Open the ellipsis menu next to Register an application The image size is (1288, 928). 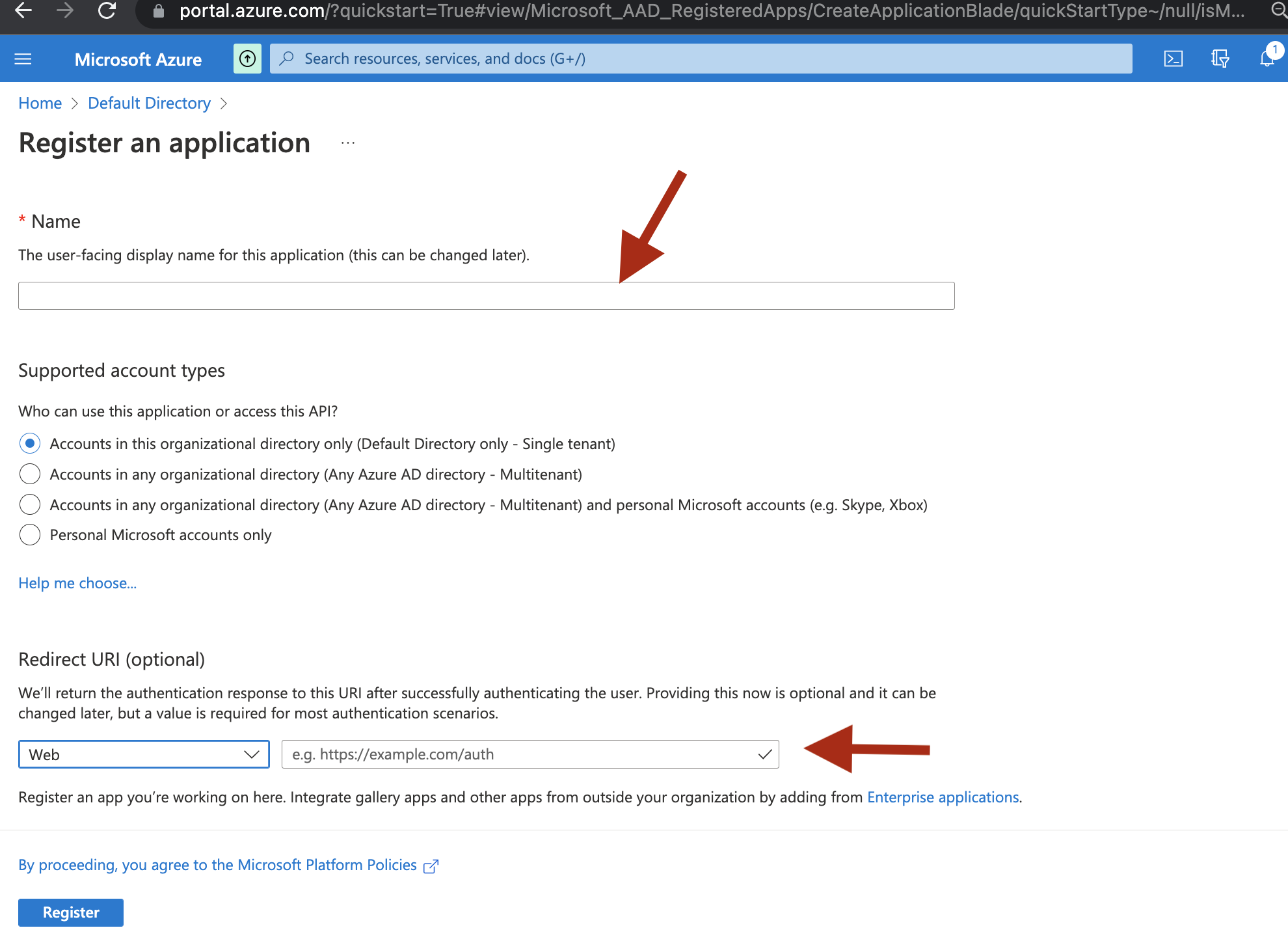tap(348, 143)
